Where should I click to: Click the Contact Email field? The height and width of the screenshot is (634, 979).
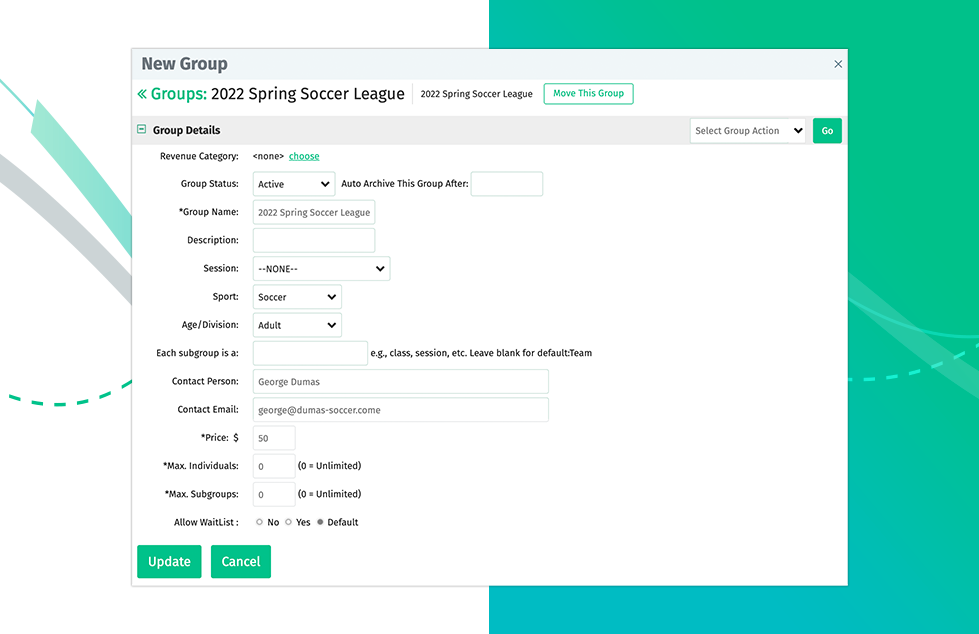400,410
